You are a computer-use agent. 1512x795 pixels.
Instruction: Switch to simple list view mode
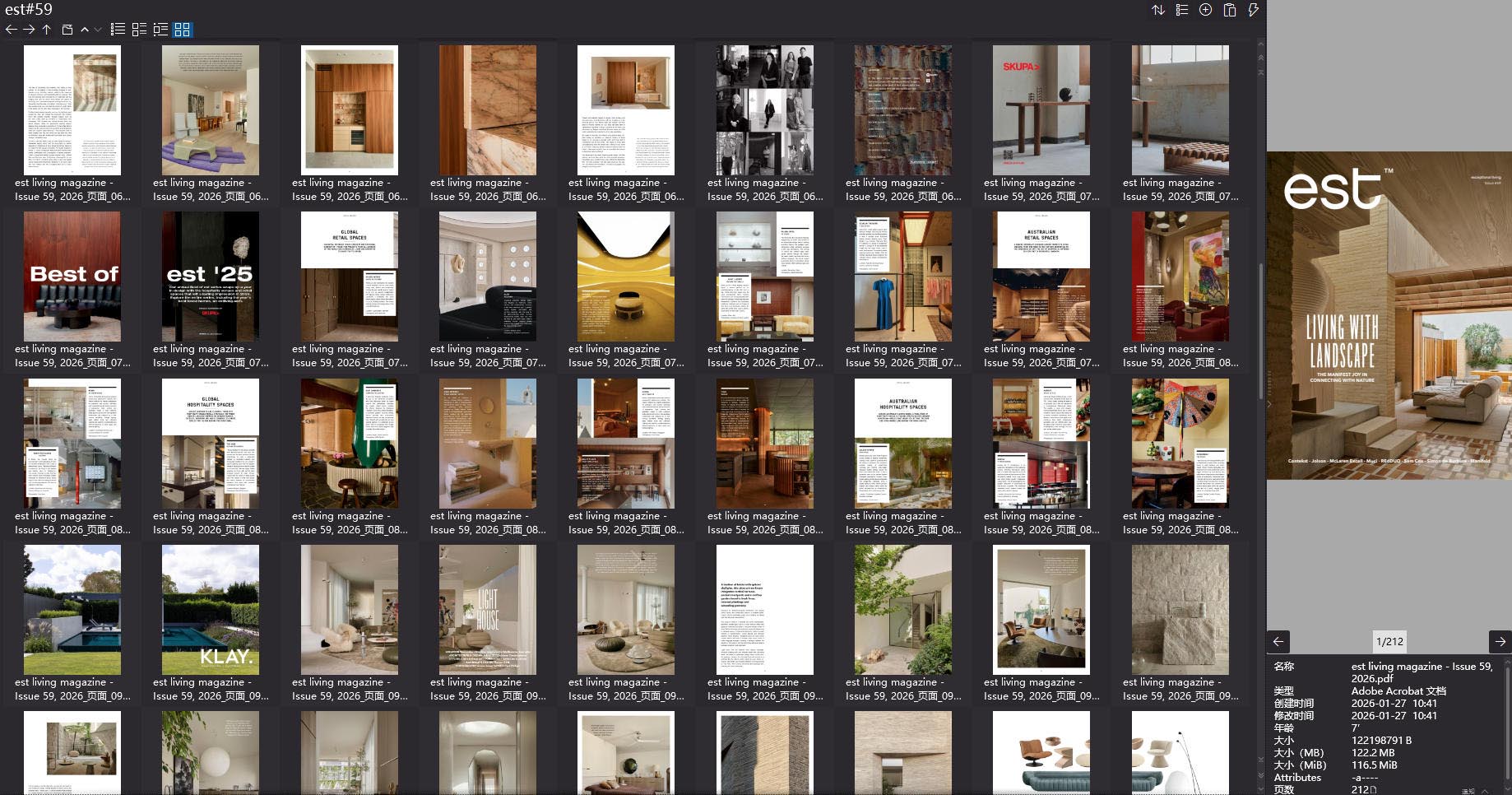click(x=118, y=30)
